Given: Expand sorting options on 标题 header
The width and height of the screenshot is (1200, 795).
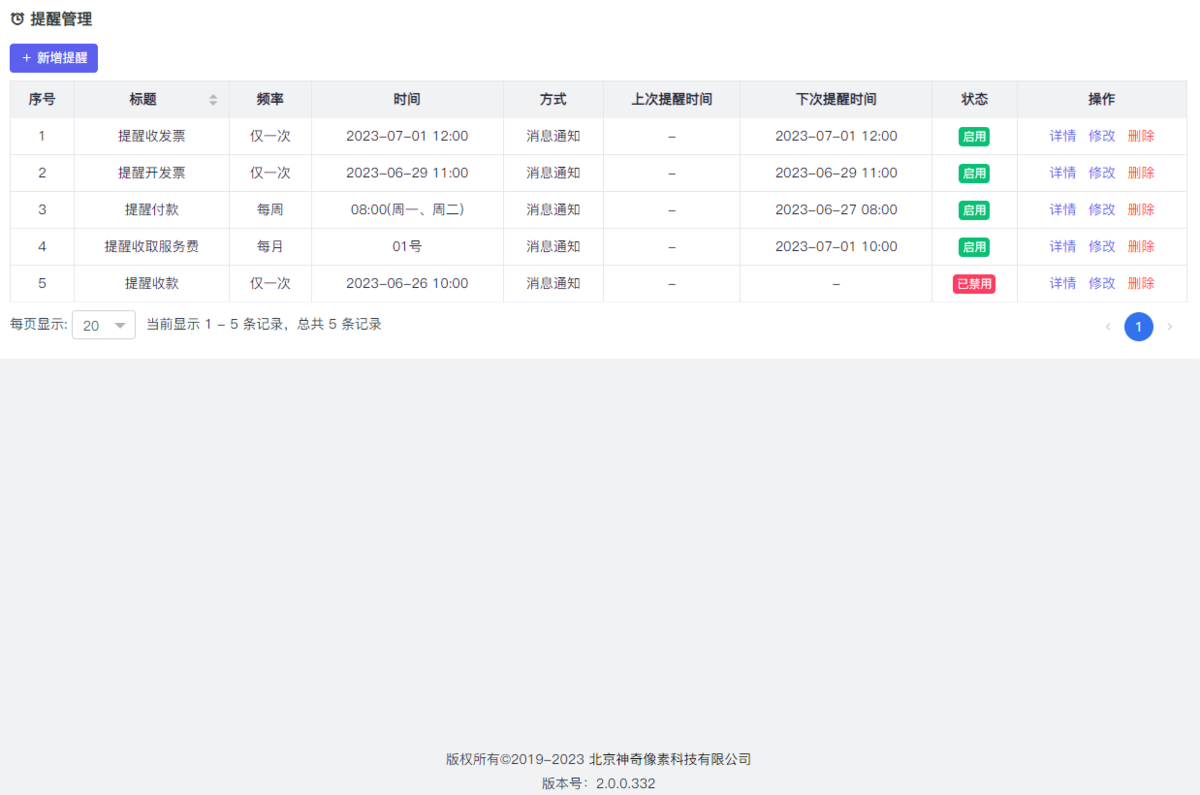Looking at the screenshot, I should coord(213,99).
